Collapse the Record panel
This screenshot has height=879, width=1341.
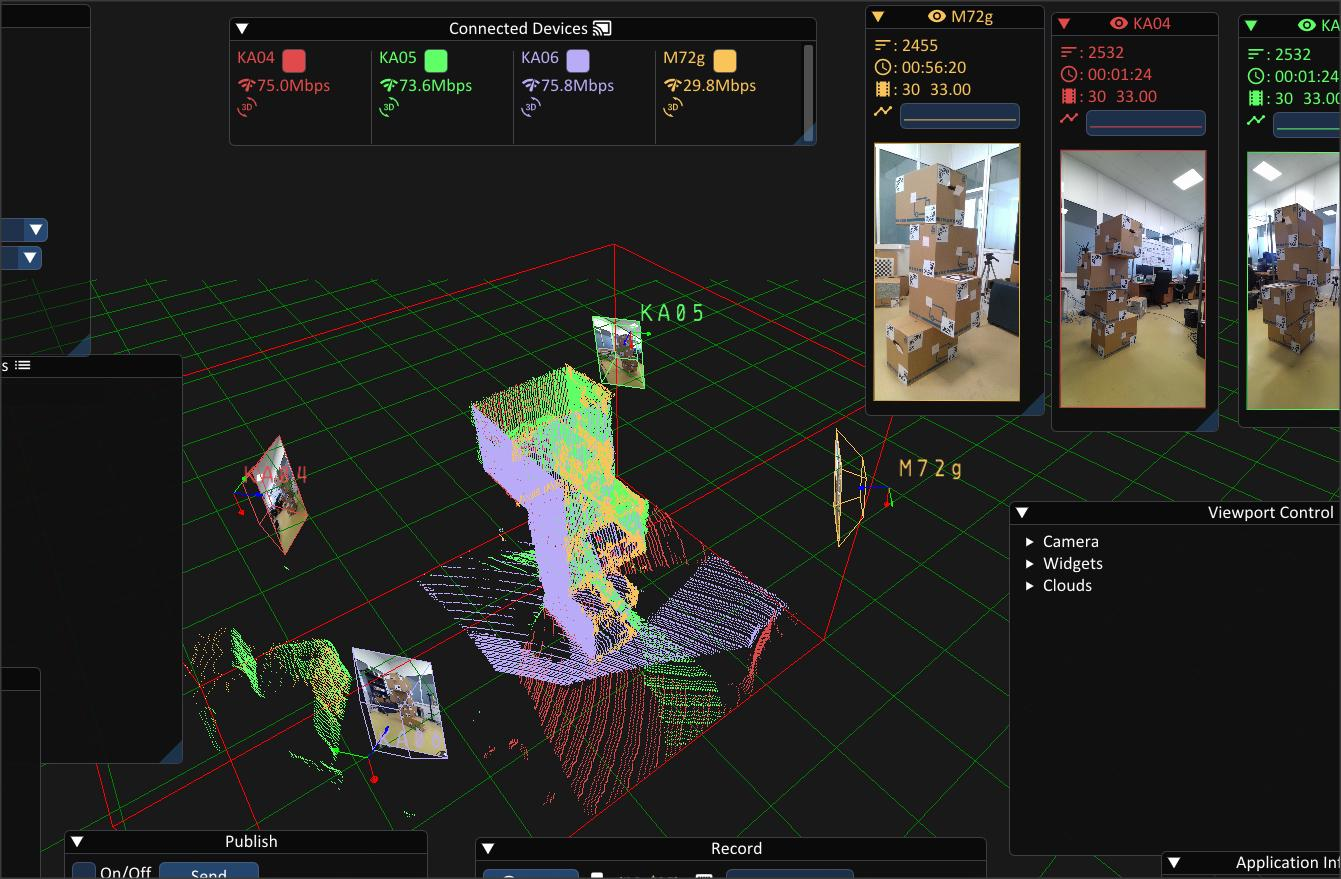488,849
